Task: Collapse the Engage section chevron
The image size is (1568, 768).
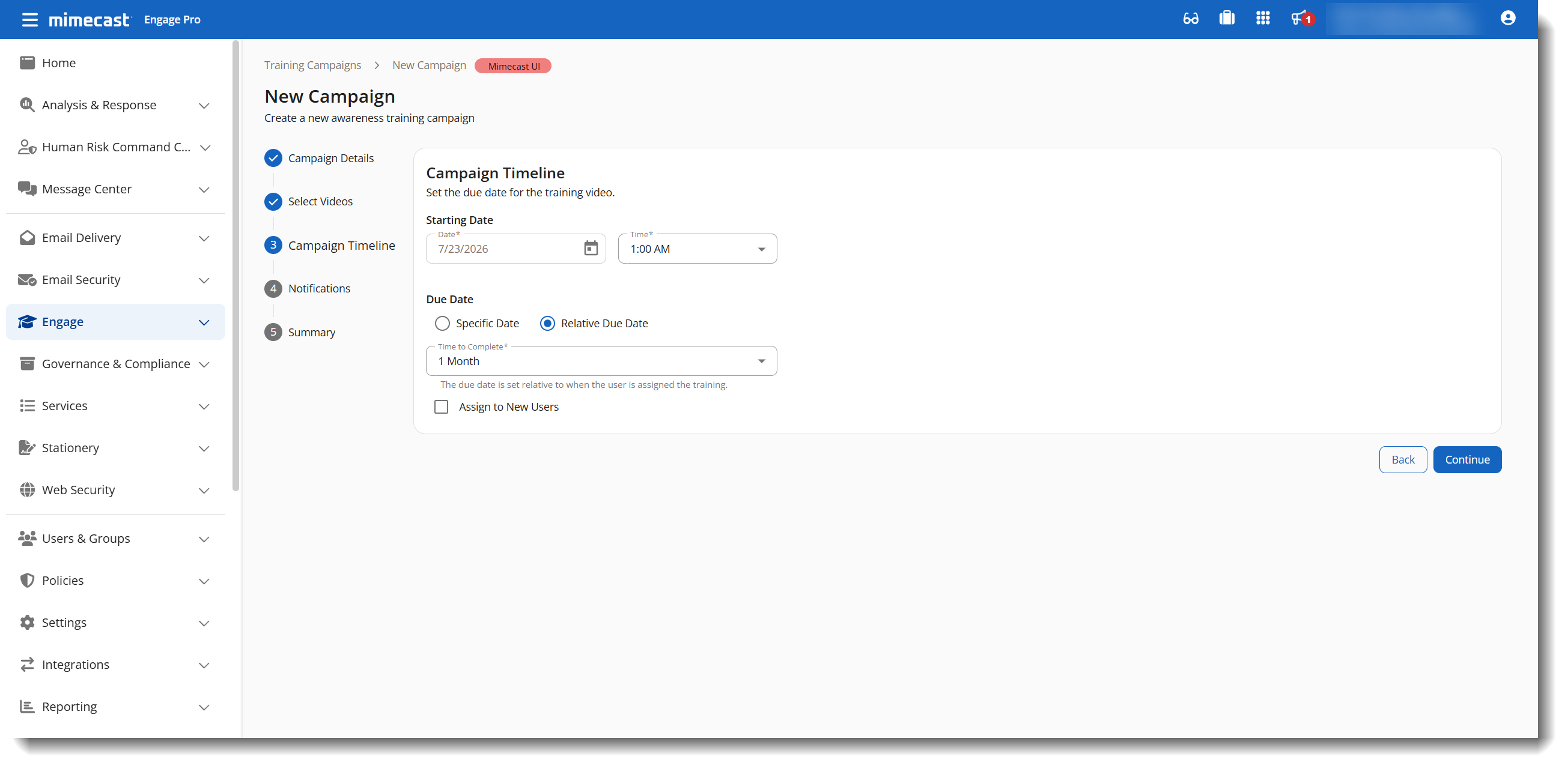Action: point(204,322)
